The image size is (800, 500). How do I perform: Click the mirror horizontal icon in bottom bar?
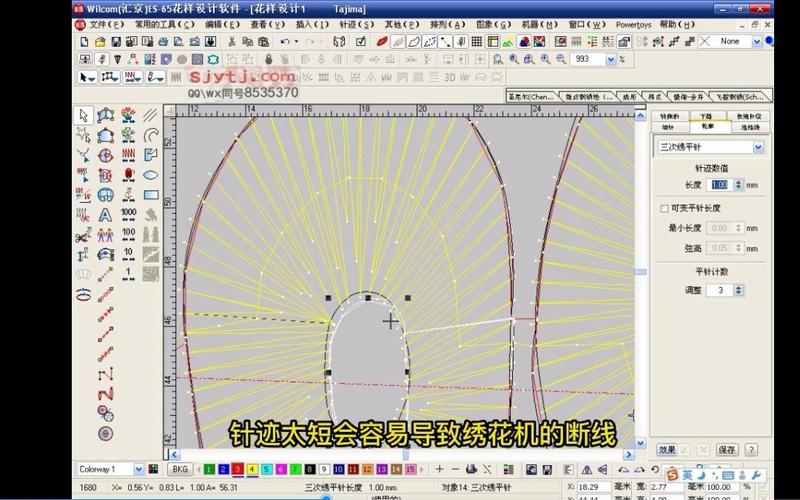point(587,469)
